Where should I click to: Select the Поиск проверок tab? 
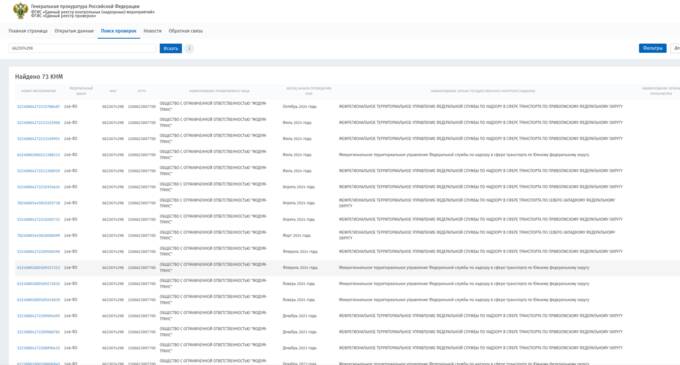pyautogui.click(x=118, y=31)
